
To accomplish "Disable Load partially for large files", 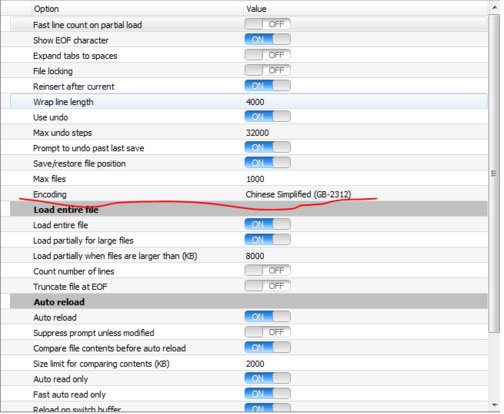I will click(x=267, y=240).
